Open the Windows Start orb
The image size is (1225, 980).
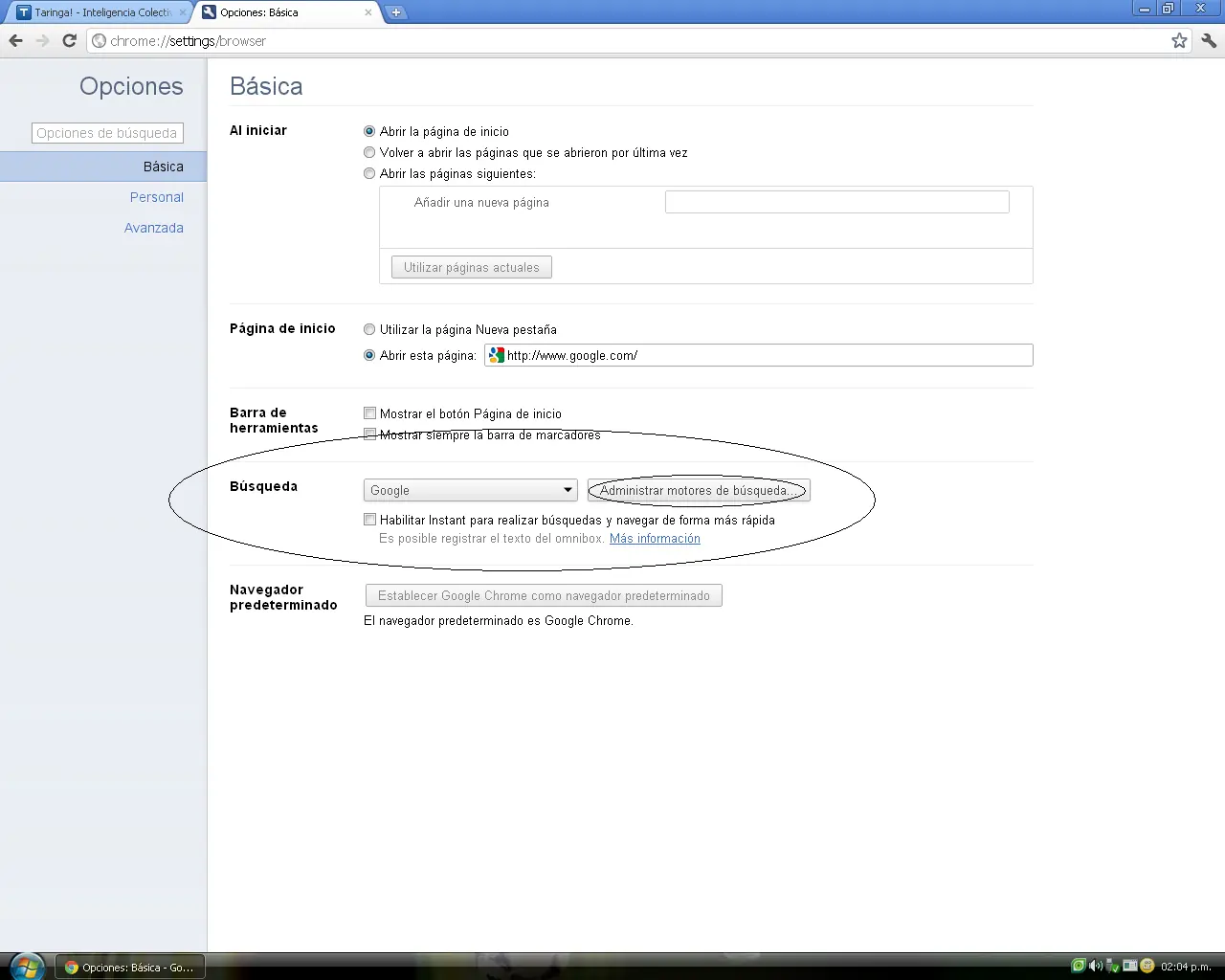point(26,966)
